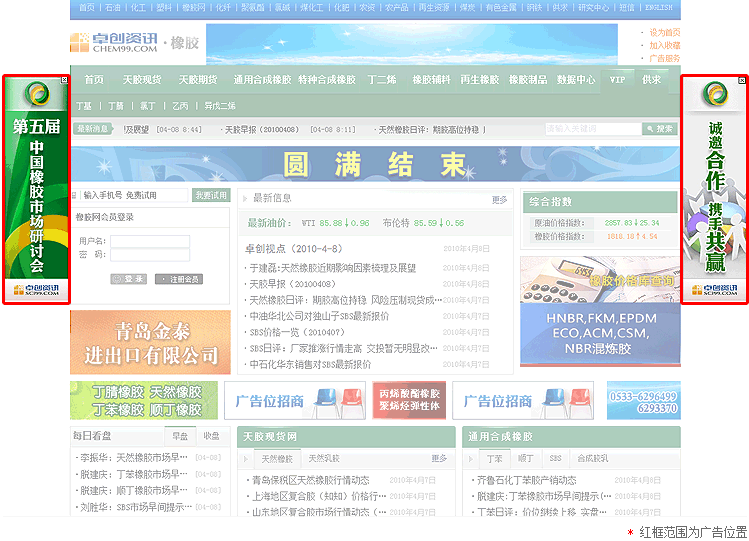The height and width of the screenshot is (541, 749).
Task: Select SBS tab
Action: click(x=555, y=459)
